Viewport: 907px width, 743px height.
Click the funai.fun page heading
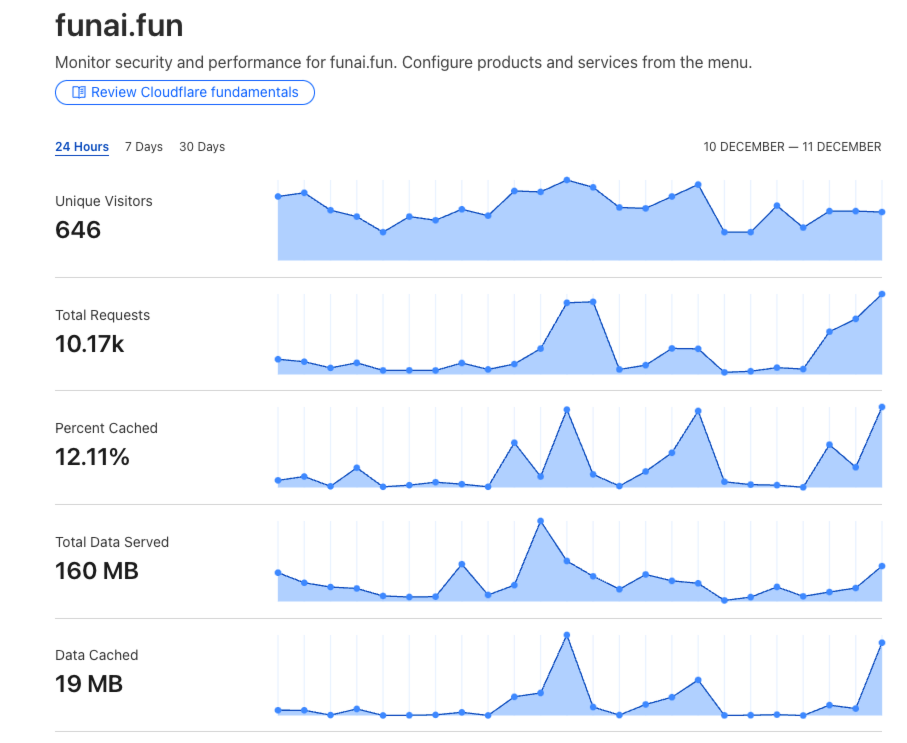point(119,26)
